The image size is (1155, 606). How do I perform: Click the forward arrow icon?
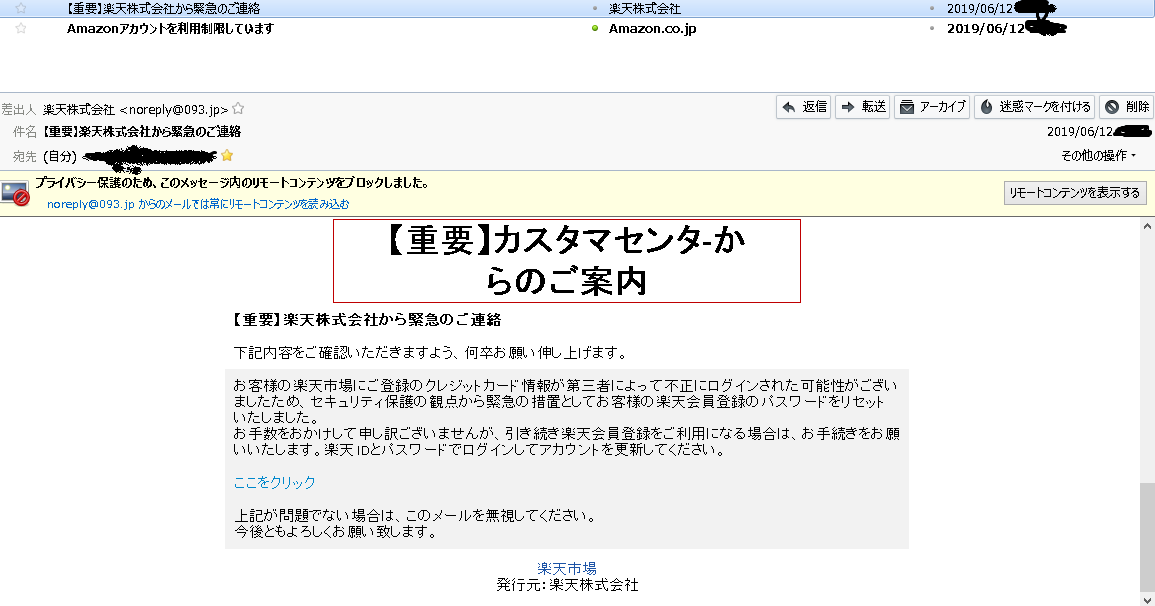coord(848,108)
